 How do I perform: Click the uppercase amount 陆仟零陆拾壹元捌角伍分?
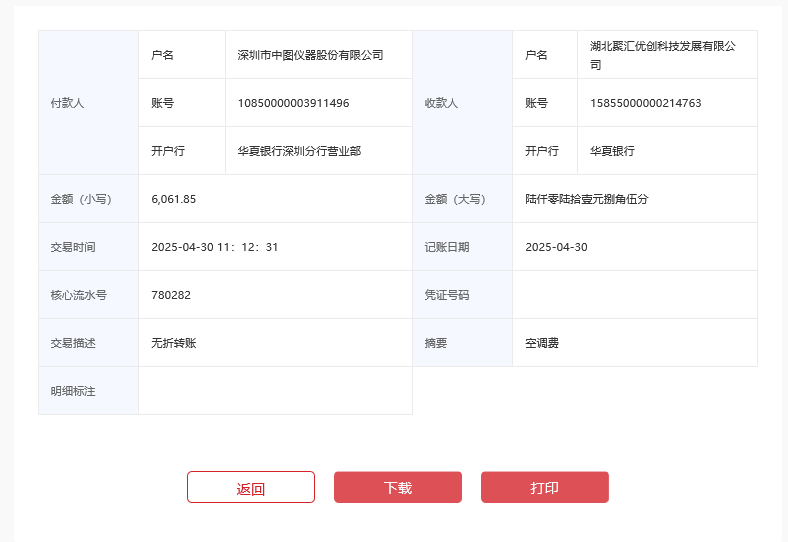tap(587, 199)
